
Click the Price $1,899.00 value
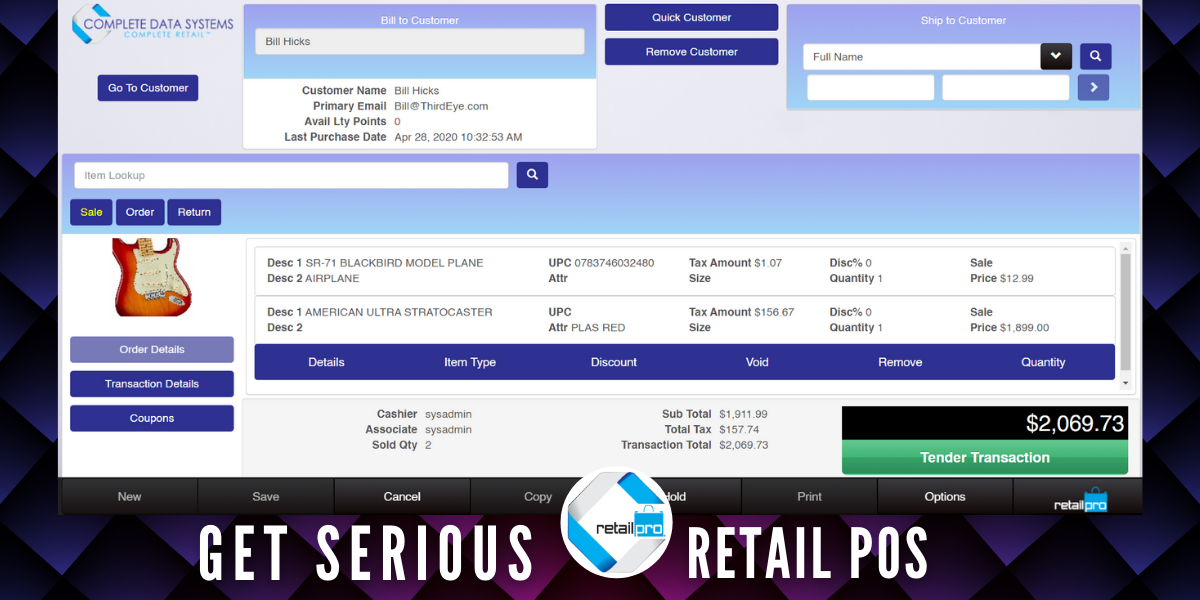(x=1024, y=328)
